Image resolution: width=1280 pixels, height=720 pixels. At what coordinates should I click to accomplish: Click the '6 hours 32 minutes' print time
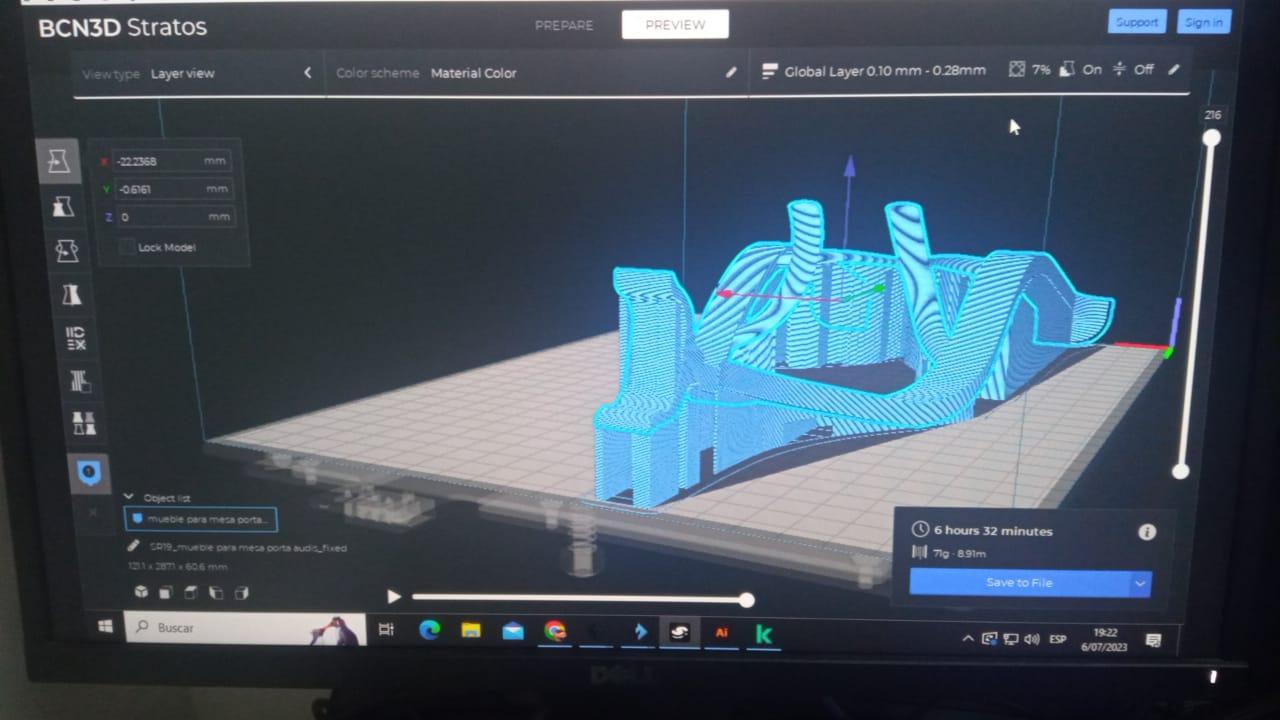(x=993, y=530)
